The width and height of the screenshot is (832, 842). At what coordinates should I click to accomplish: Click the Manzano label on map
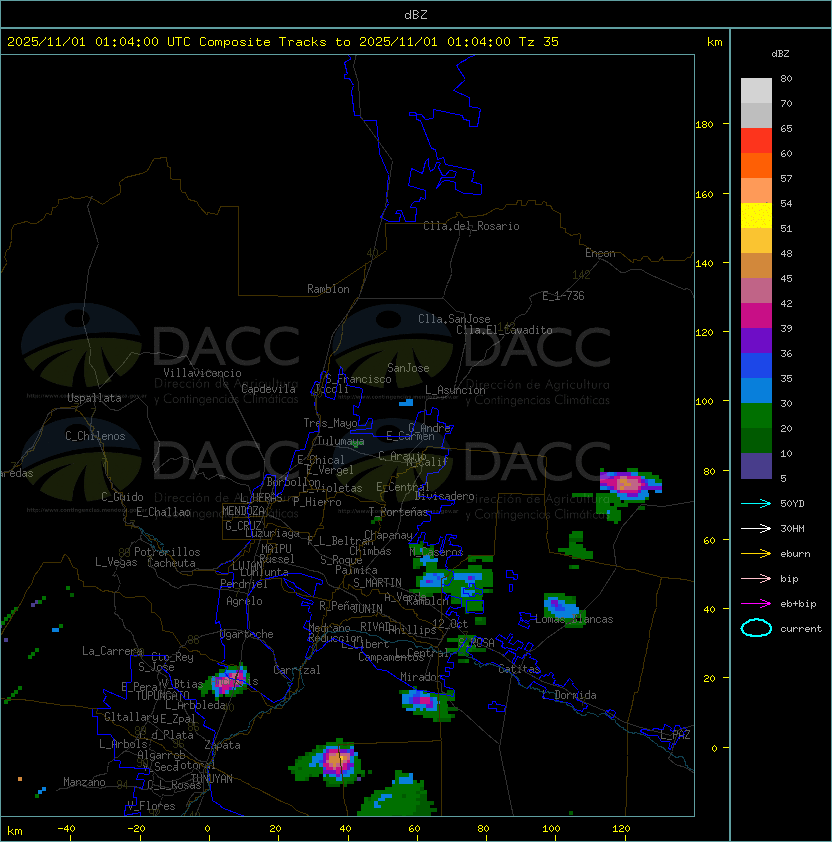pyautogui.click(x=84, y=782)
